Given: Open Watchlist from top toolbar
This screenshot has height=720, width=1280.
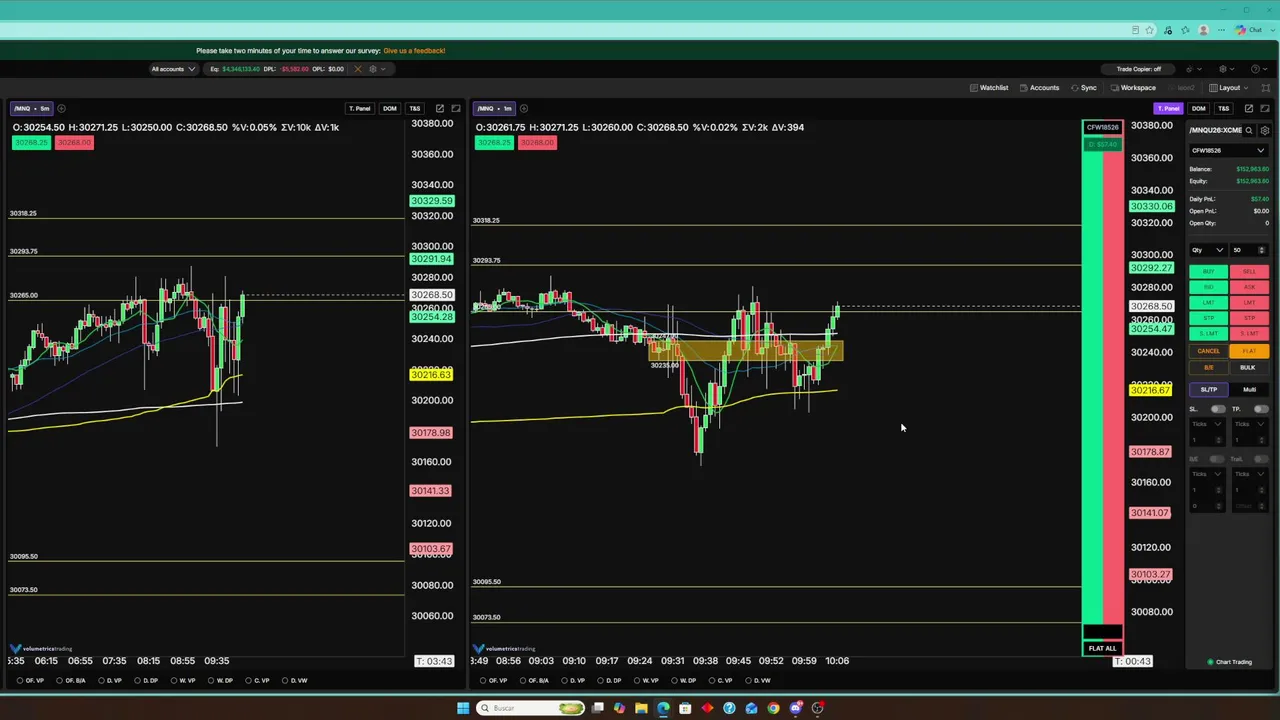Looking at the screenshot, I should (x=989, y=88).
